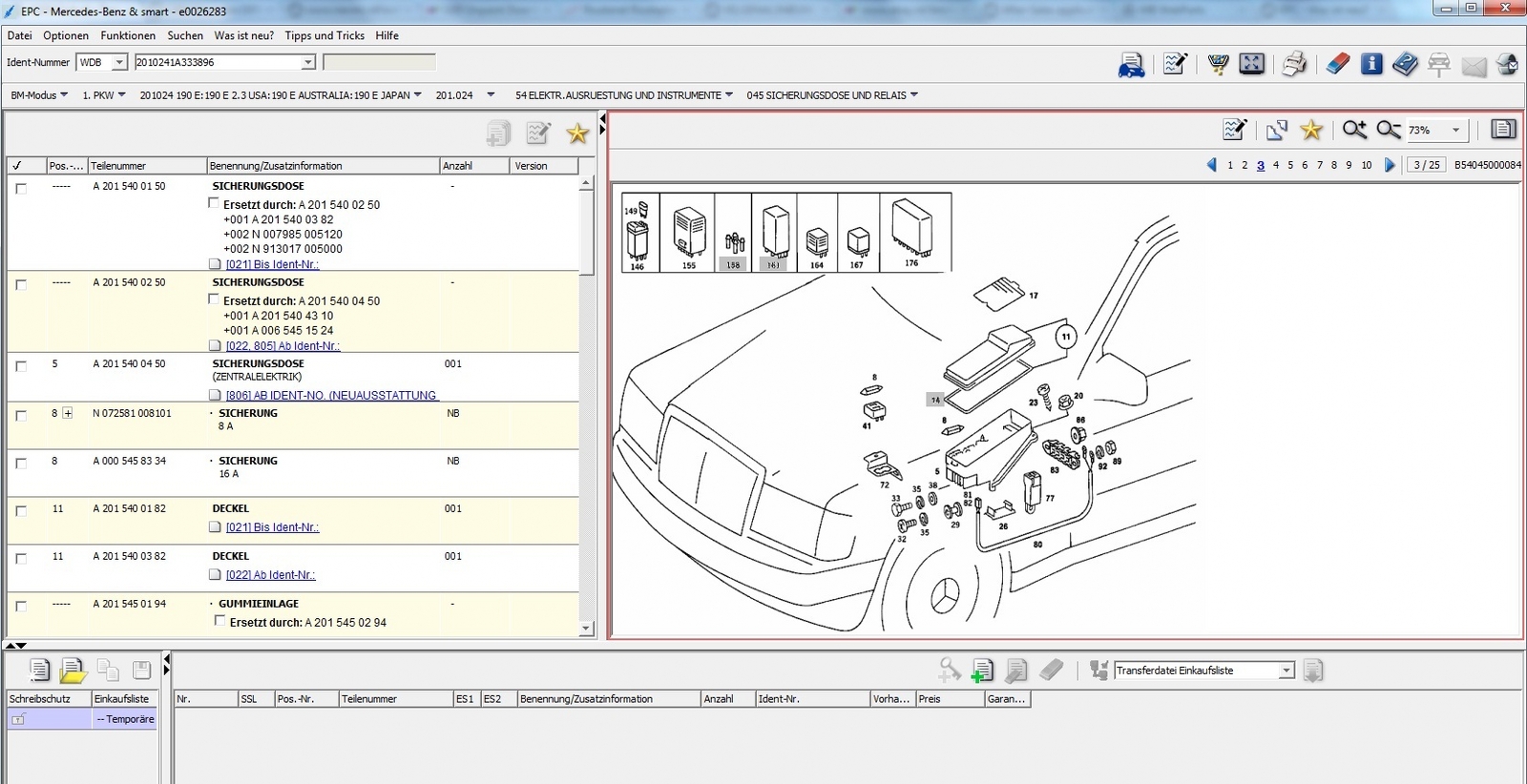Open the 'Was ist neu?' menu
Image resolution: width=1527 pixels, height=784 pixels.
[x=244, y=35]
